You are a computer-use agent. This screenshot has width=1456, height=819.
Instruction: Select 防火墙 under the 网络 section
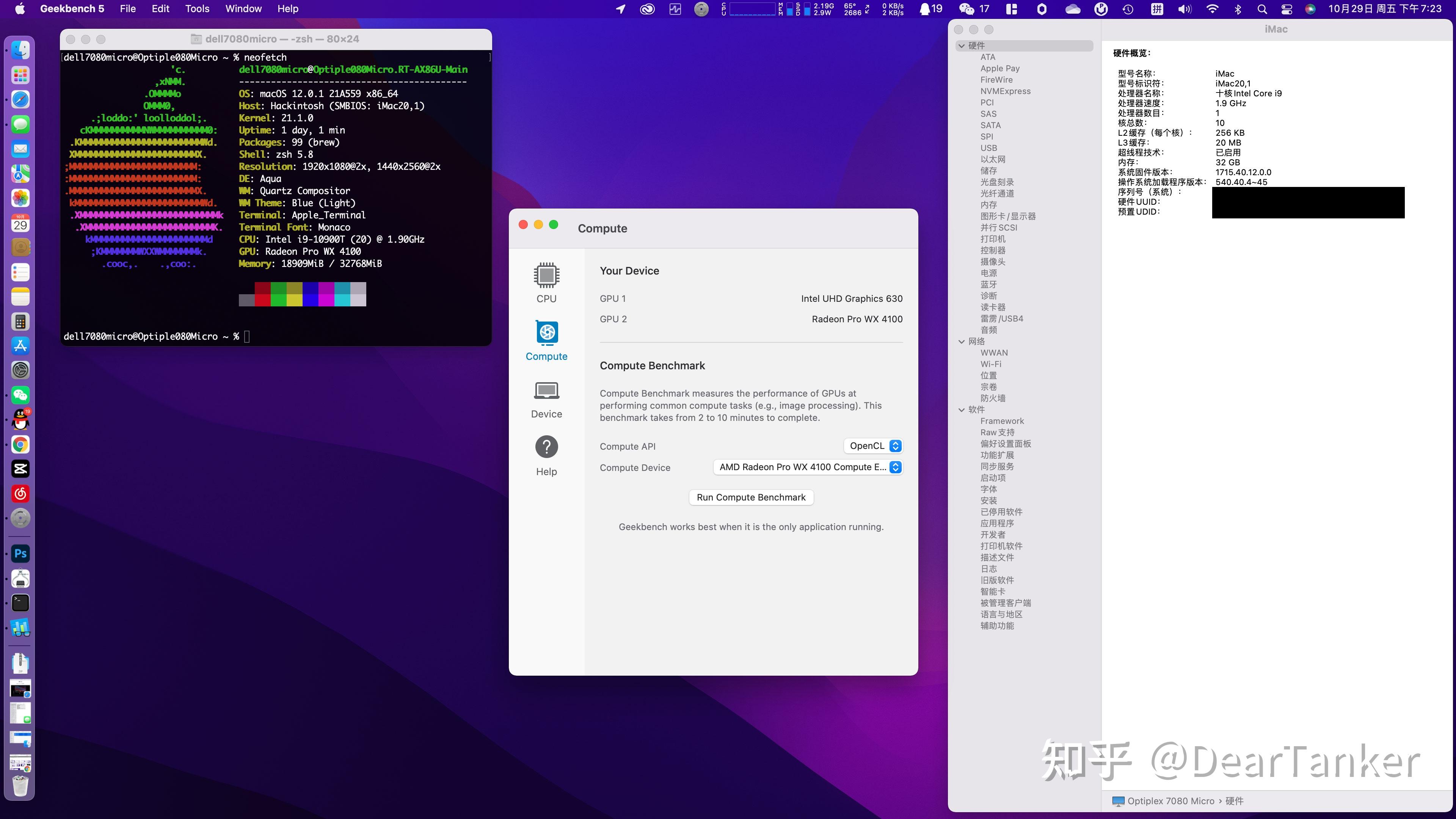click(993, 398)
